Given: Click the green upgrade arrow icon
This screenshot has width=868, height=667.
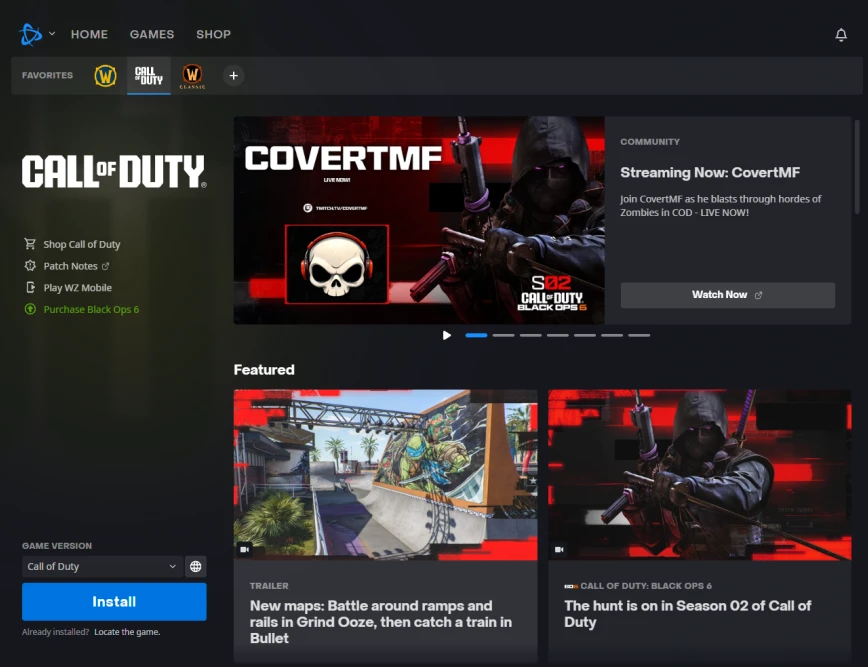Looking at the screenshot, I should tap(30, 309).
